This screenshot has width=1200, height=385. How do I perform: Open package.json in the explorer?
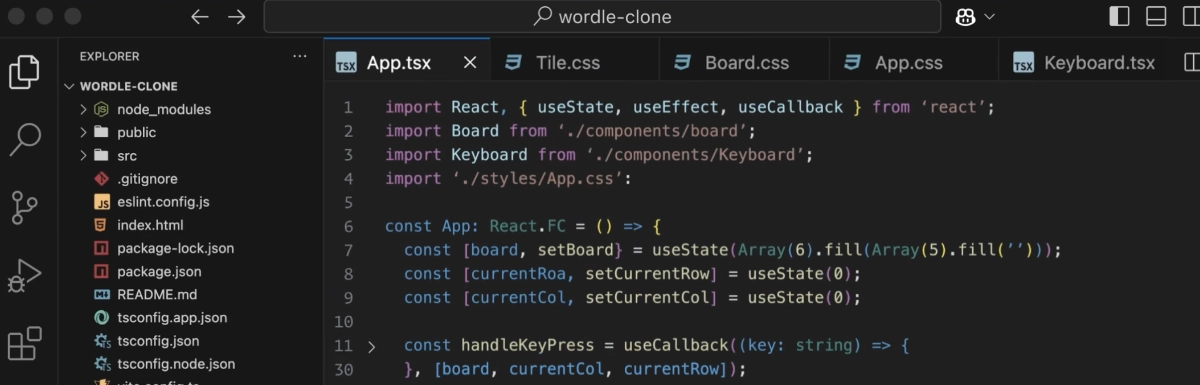159,271
